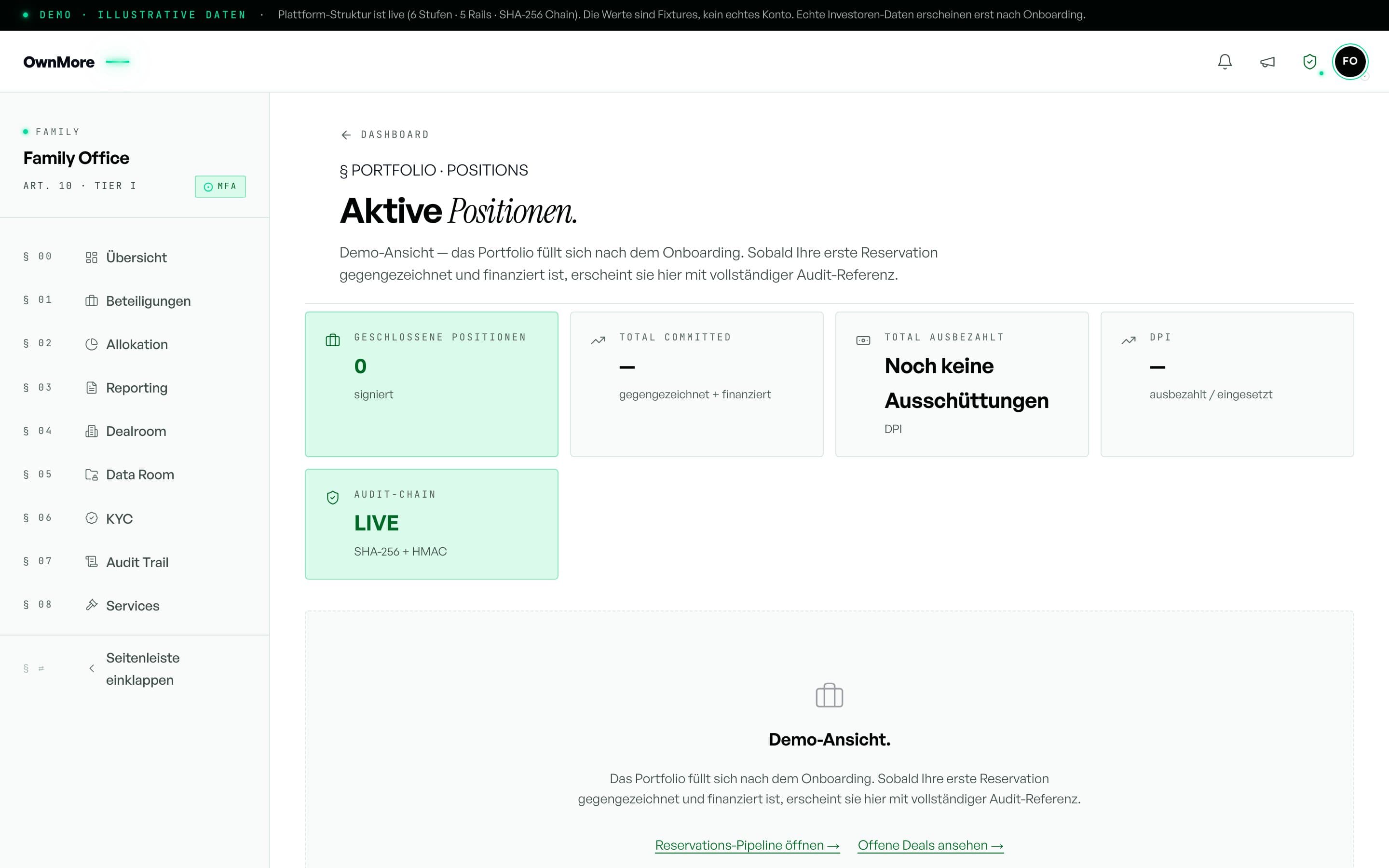
Task: Open Data Room menu item
Action: [x=140, y=475]
